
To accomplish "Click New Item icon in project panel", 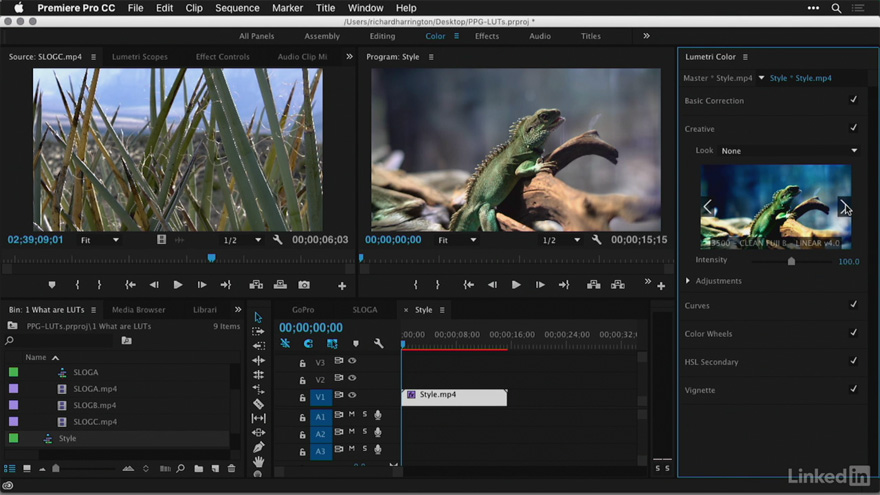I will (215, 469).
